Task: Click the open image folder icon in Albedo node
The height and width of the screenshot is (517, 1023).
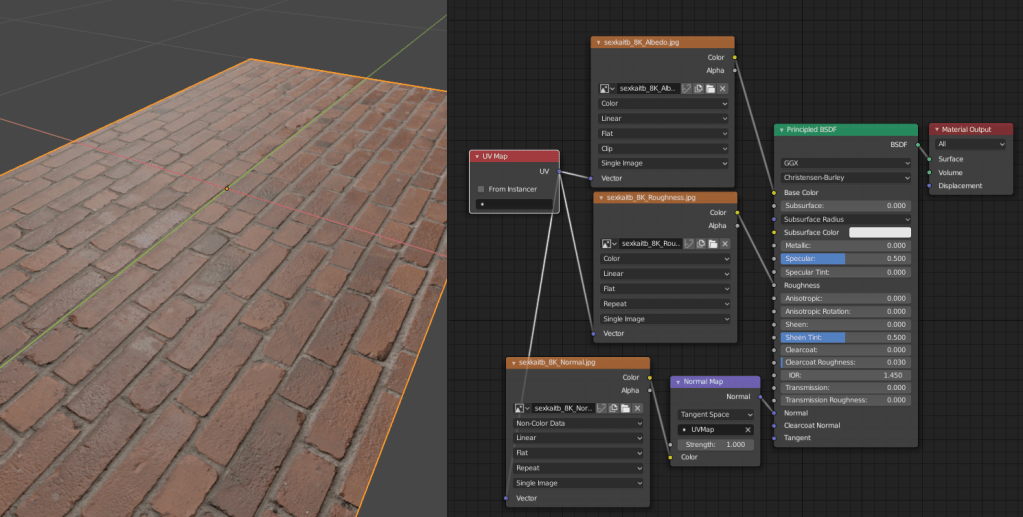Action: coord(710,88)
